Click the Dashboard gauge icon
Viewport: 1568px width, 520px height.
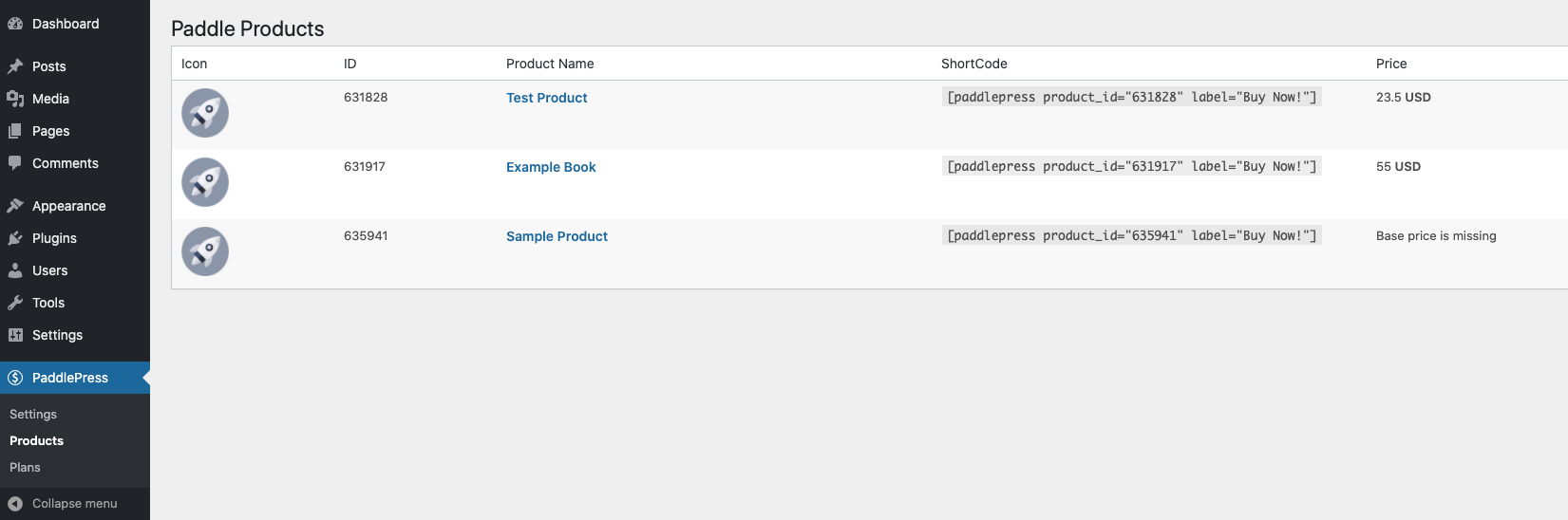[x=15, y=24]
